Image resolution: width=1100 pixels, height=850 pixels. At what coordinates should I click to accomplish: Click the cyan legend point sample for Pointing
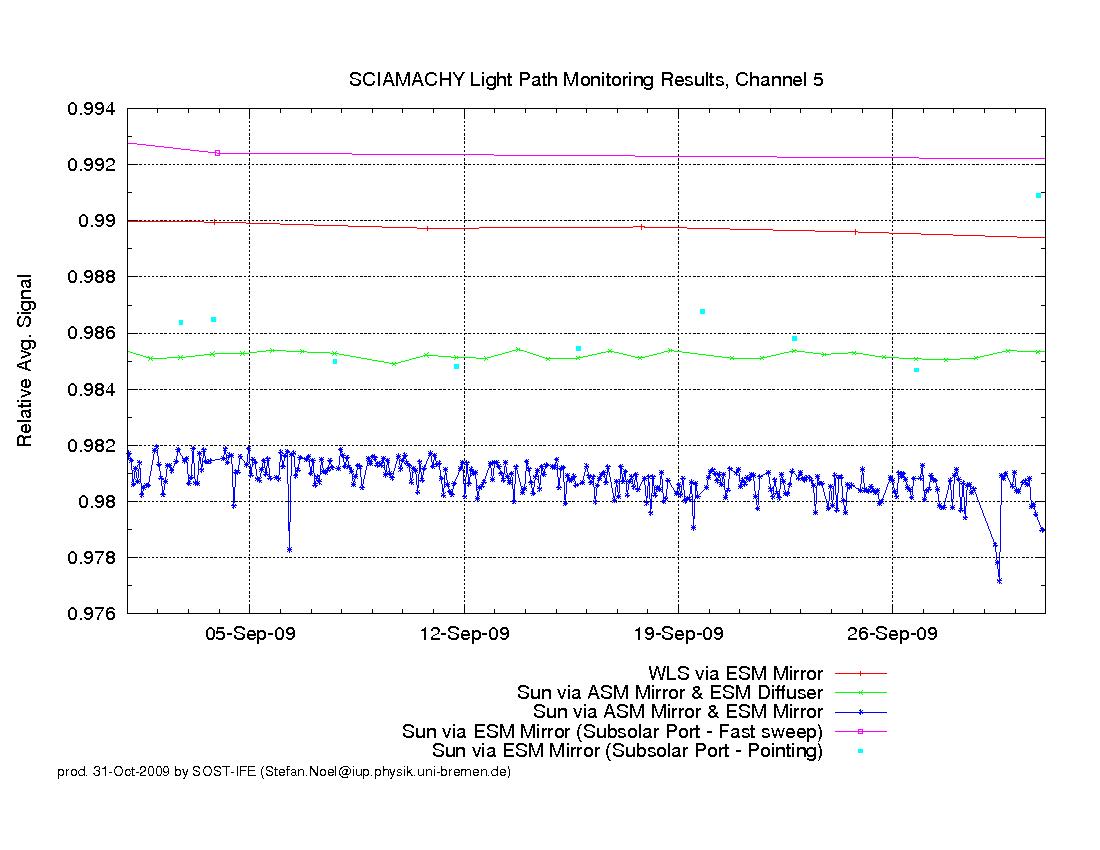coord(861,750)
